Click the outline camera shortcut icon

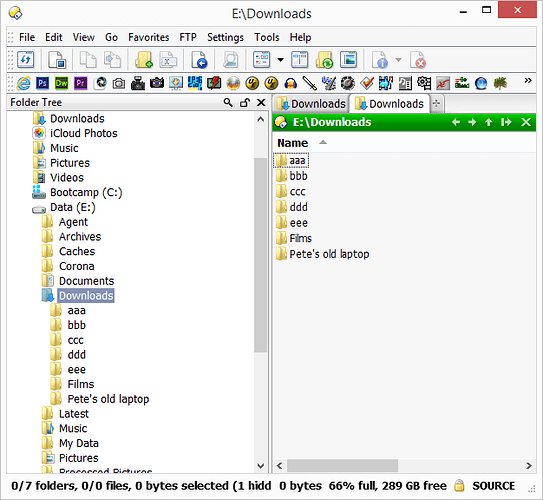pos(119,83)
